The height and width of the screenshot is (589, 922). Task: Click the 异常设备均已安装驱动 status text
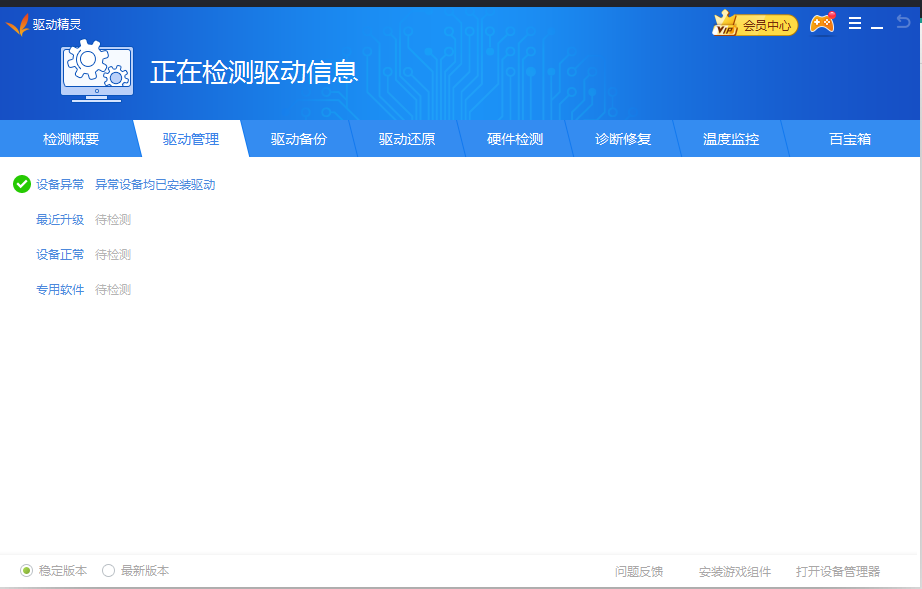coord(155,185)
